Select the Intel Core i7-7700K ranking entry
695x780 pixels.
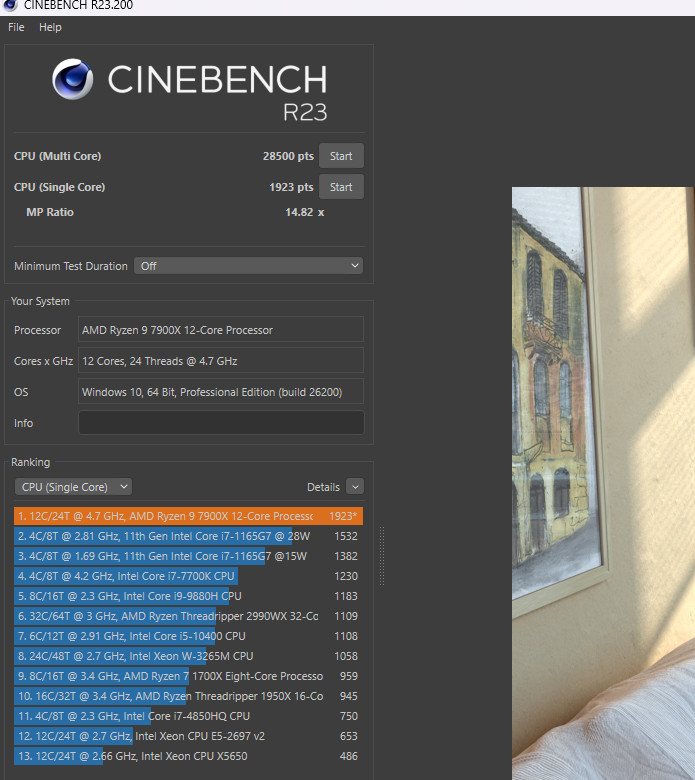tap(188, 576)
